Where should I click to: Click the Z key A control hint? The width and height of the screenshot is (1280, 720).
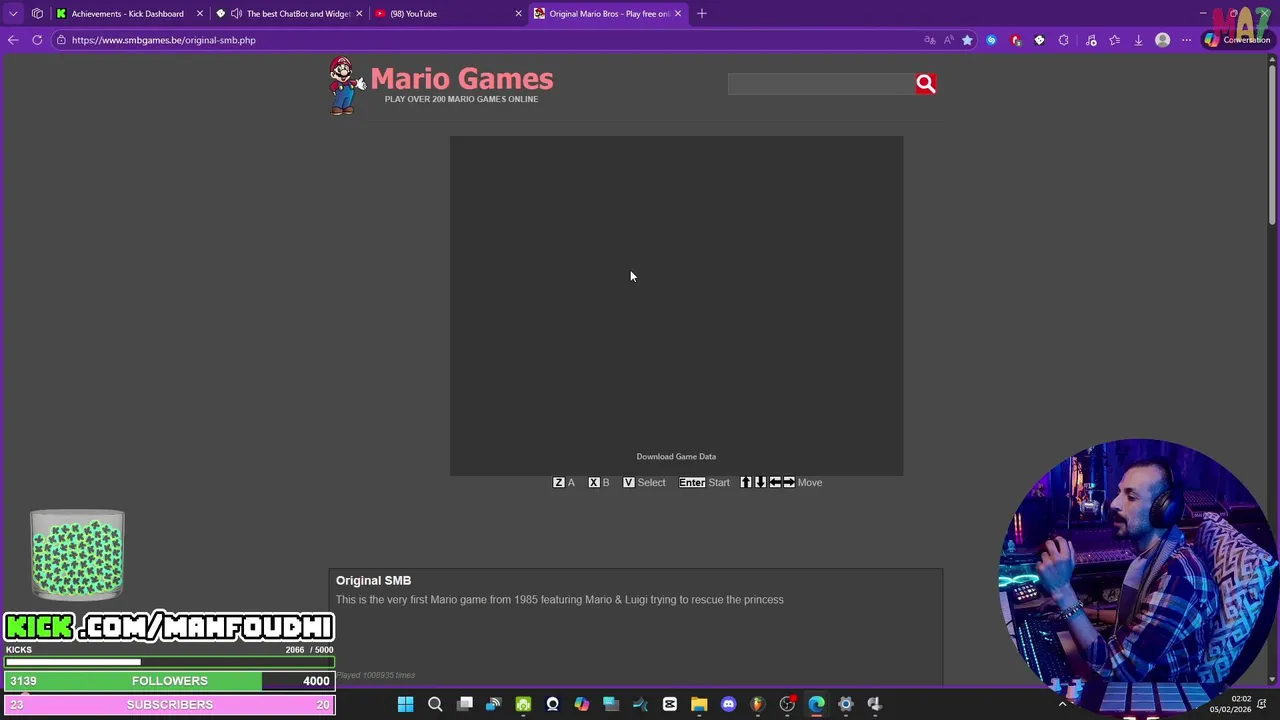click(564, 482)
